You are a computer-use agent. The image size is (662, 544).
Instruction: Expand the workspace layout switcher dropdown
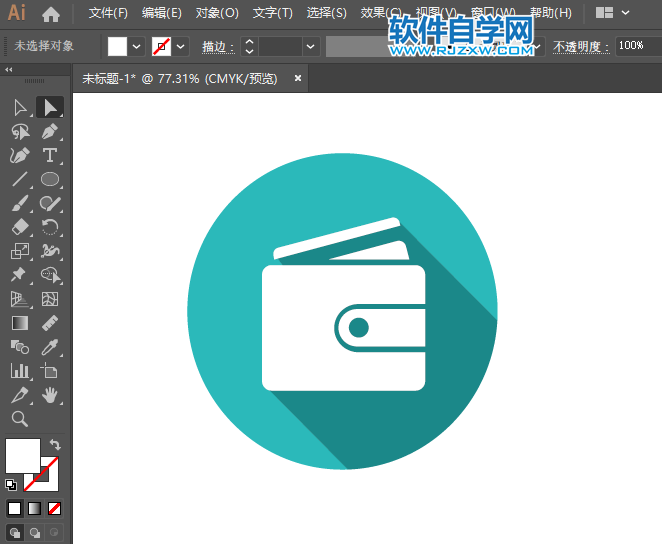click(x=626, y=13)
